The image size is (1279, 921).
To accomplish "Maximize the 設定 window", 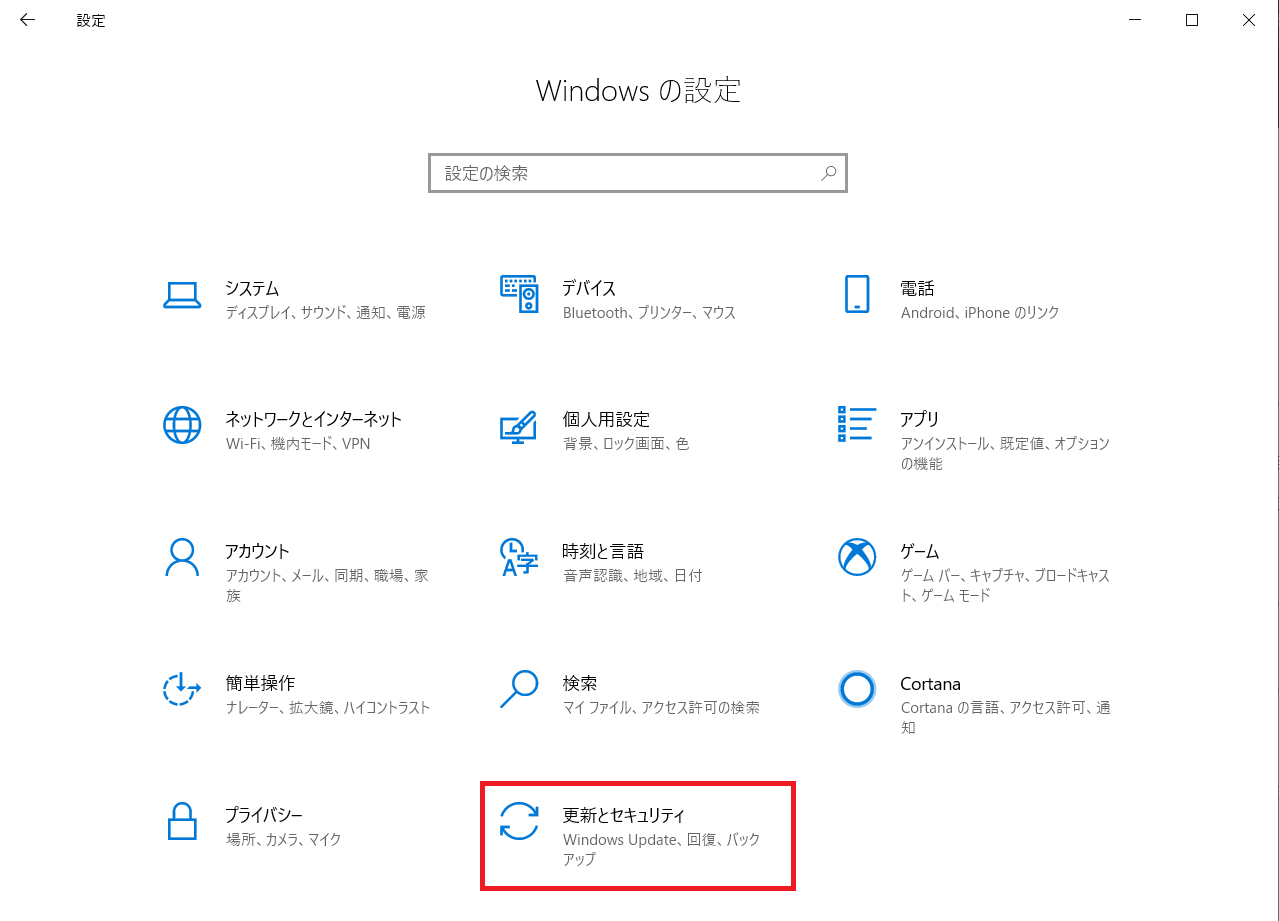I will [1192, 20].
